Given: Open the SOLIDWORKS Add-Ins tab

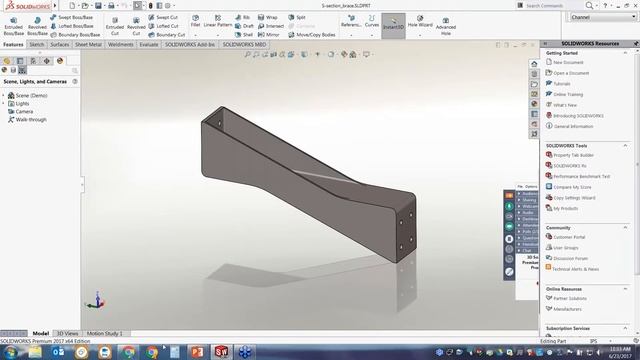Looking at the screenshot, I should [x=190, y=44].
